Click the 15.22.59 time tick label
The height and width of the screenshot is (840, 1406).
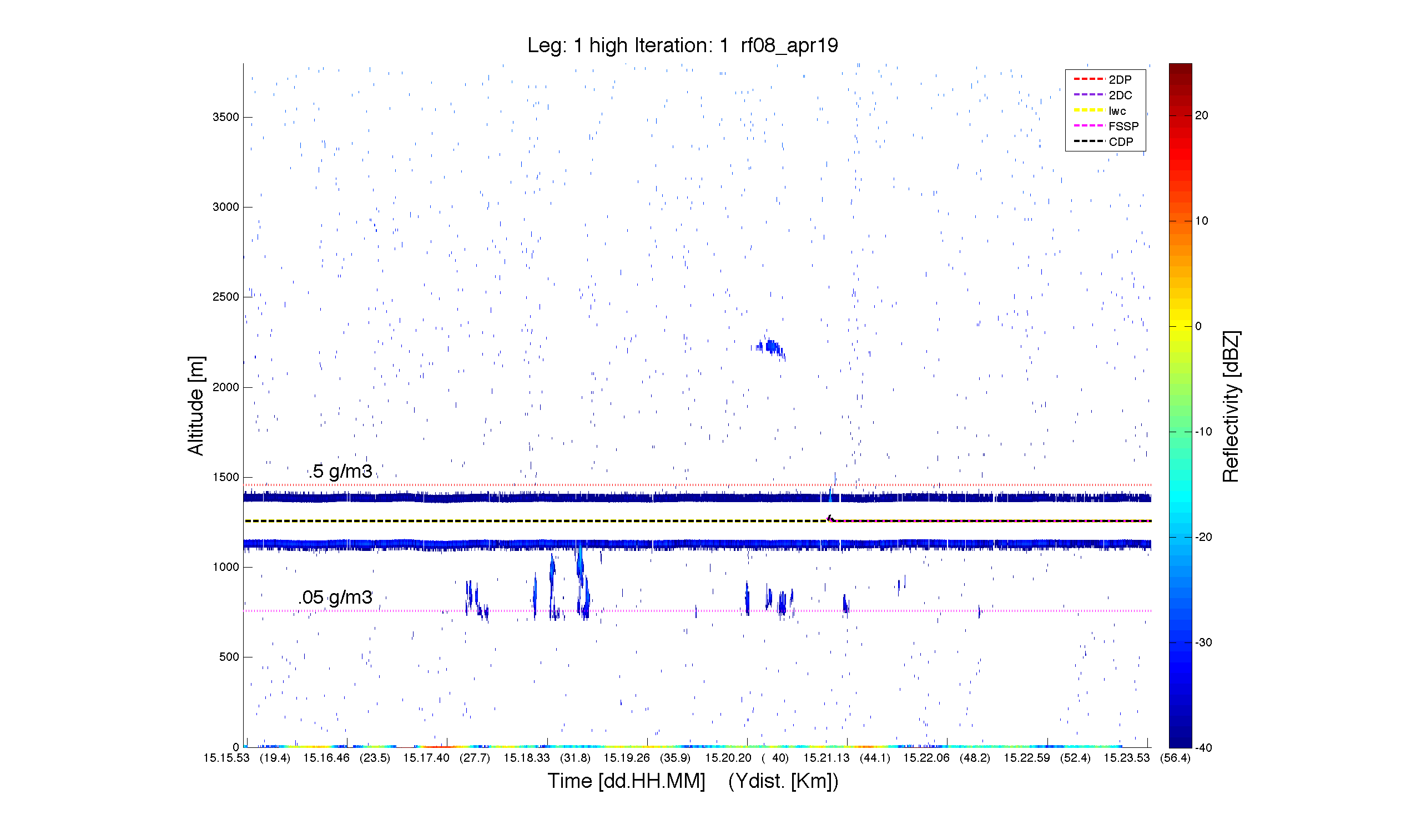tap(1026, 758)
